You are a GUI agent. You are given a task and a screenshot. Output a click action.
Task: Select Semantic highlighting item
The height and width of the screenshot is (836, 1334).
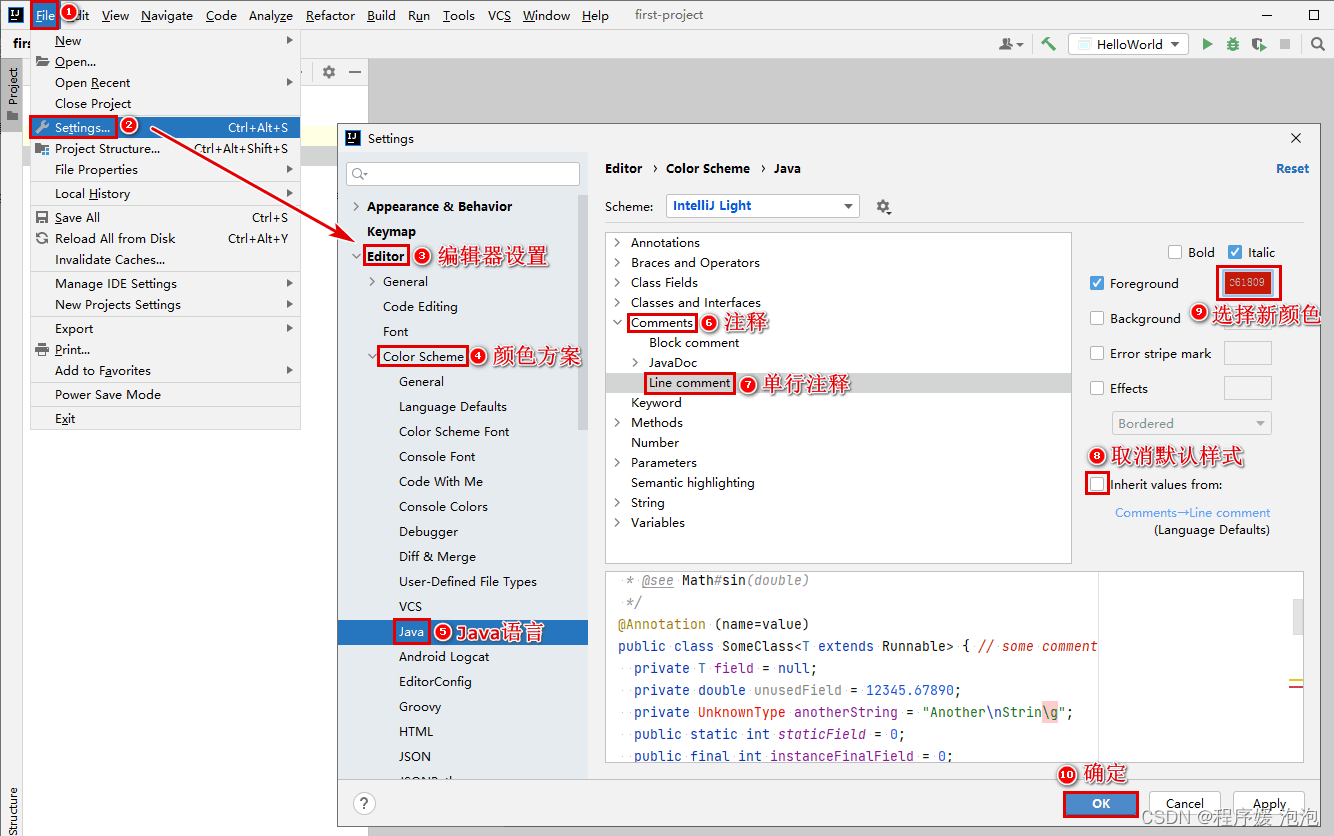click(693, 482)
